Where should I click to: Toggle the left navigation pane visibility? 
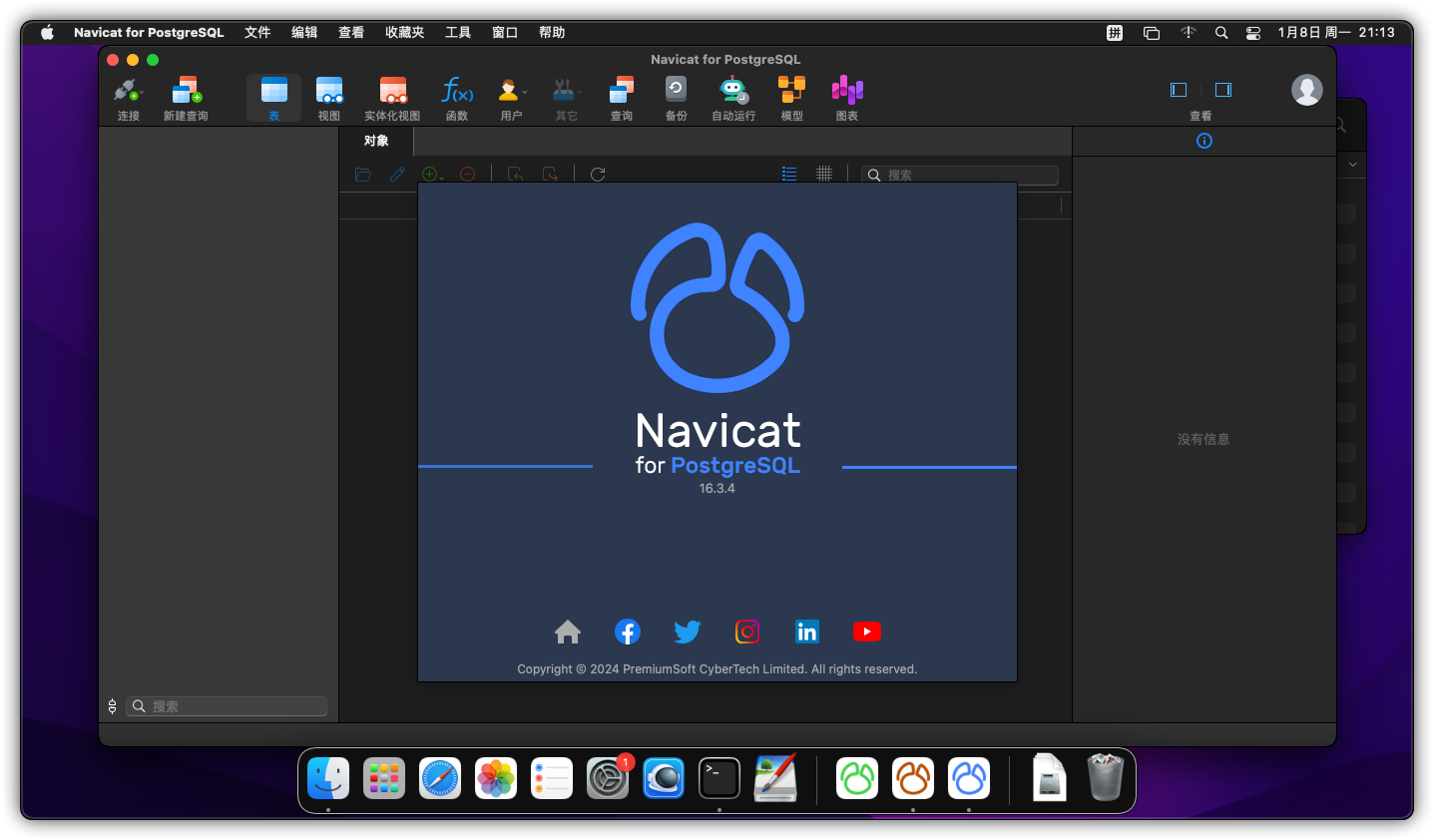(x=1179, y=90)
